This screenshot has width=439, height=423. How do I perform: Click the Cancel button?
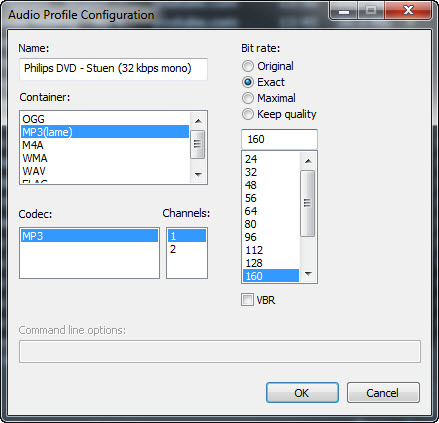(x=383, y=393)
